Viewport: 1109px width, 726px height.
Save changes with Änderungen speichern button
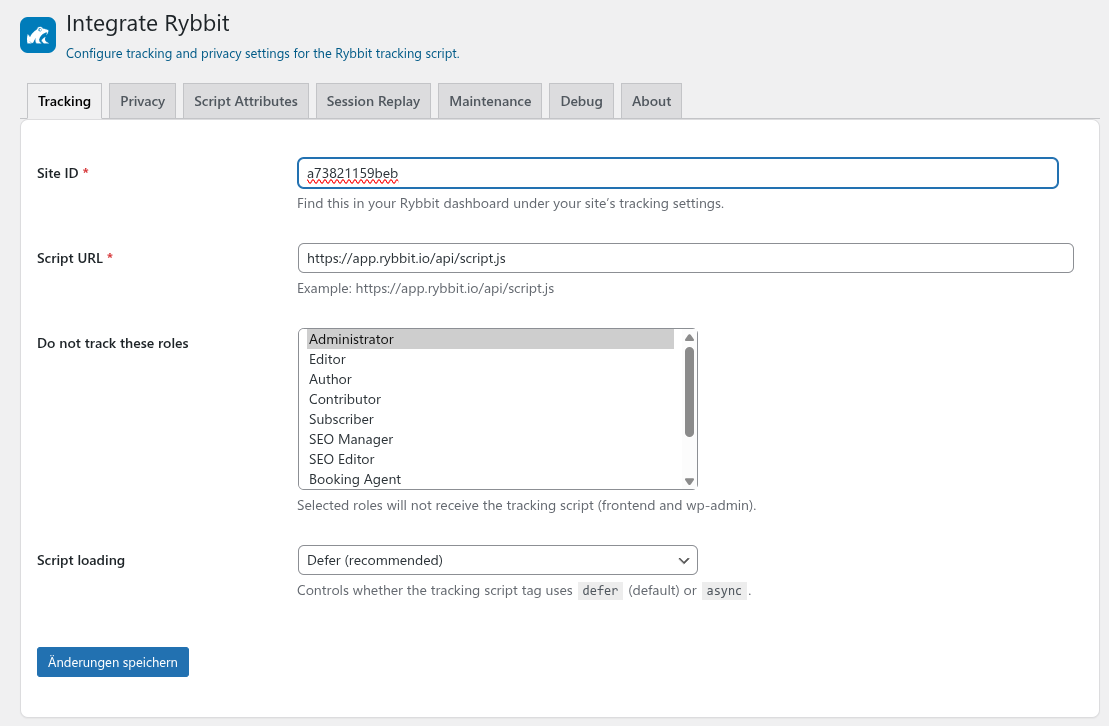point(112,662)
